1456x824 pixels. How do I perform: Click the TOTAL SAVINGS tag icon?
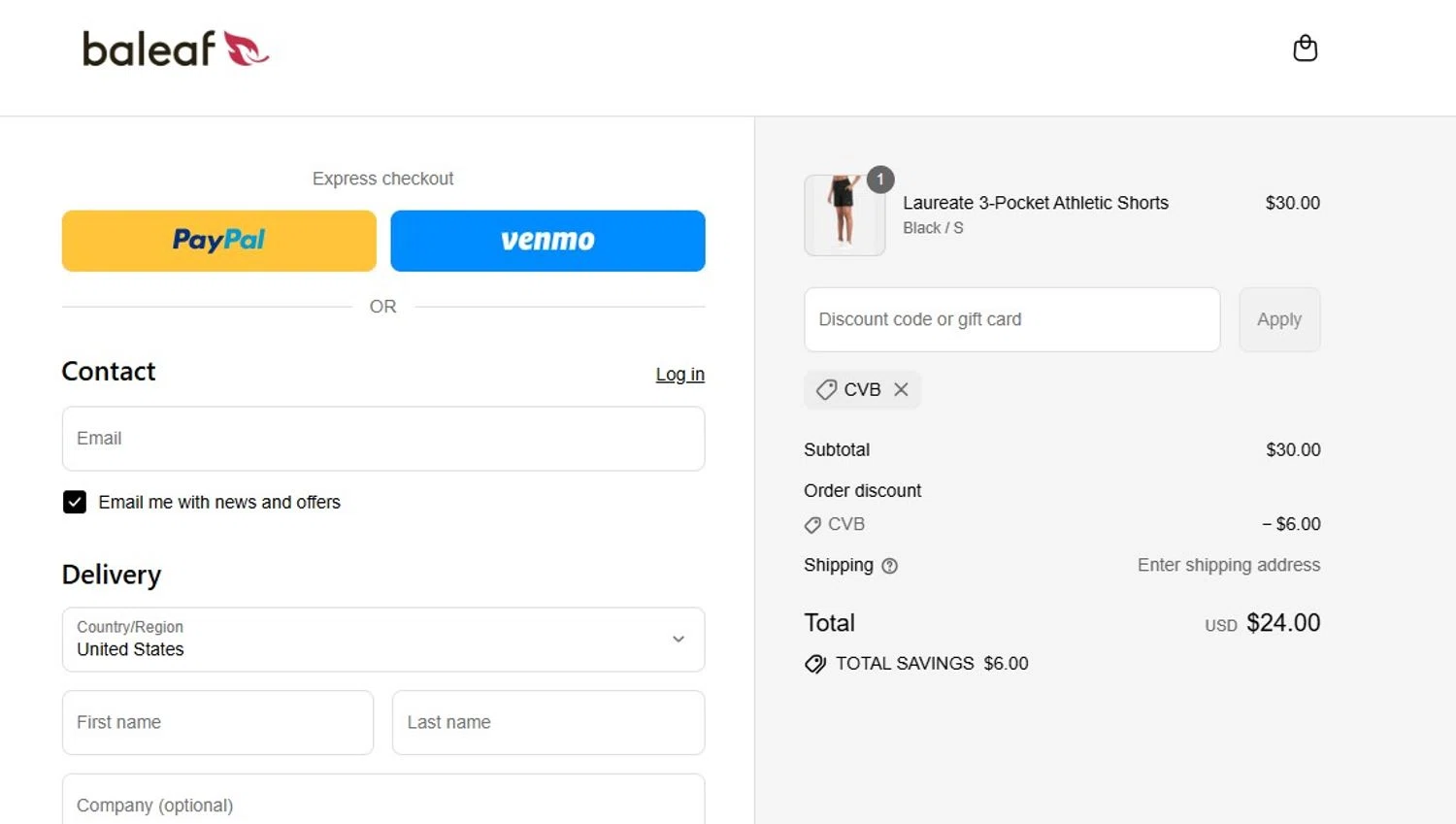pos(815,664)
